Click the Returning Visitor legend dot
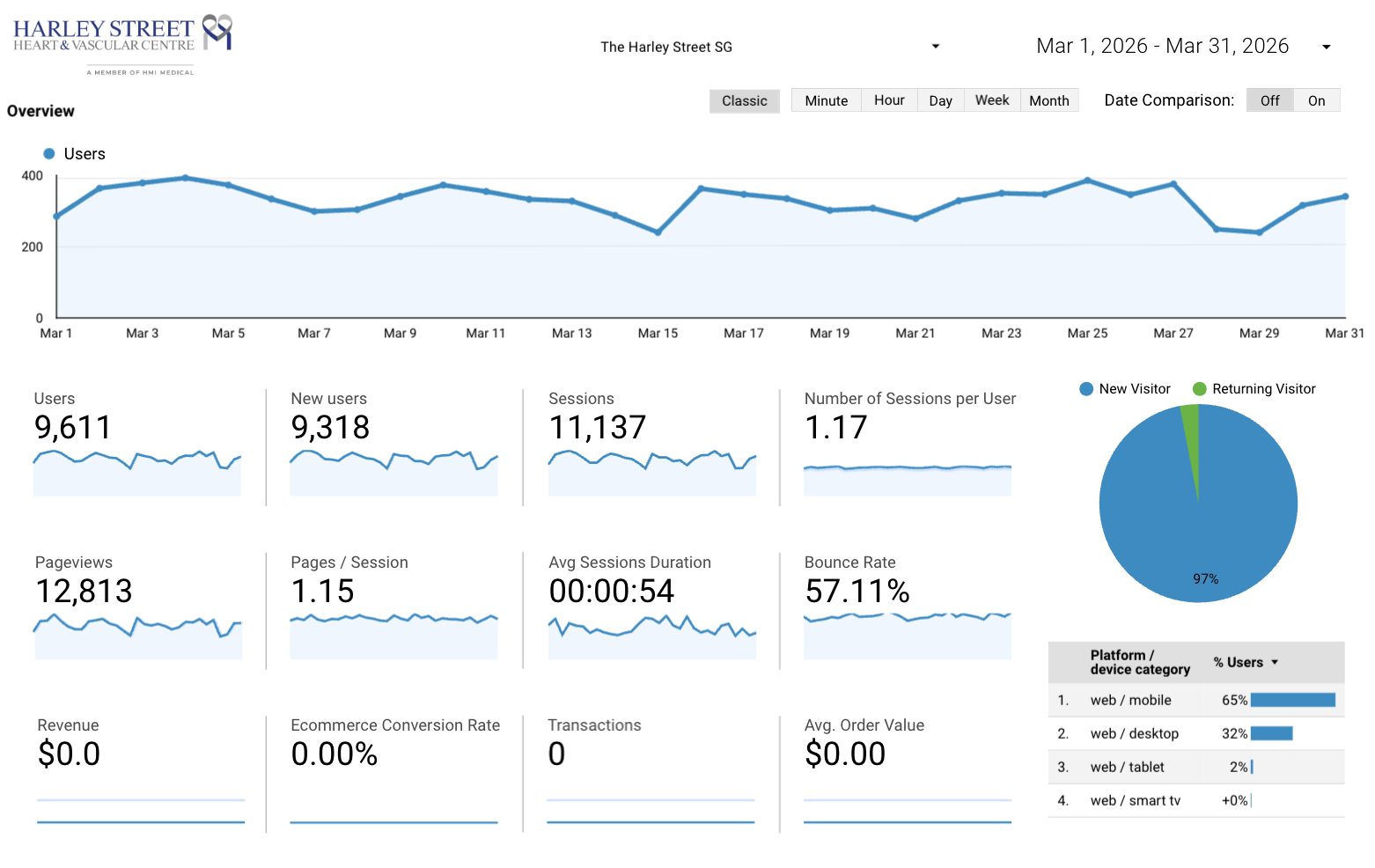The height and width of the screenshot is (868, 1375). (x=1199, y=389)
